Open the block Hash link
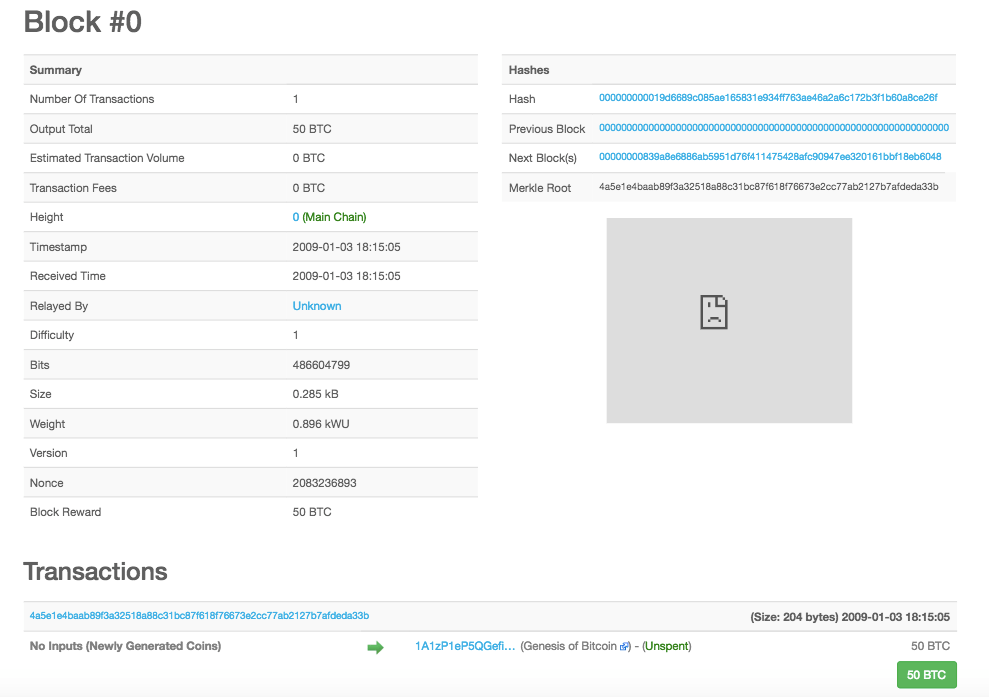 coord(768,98)
